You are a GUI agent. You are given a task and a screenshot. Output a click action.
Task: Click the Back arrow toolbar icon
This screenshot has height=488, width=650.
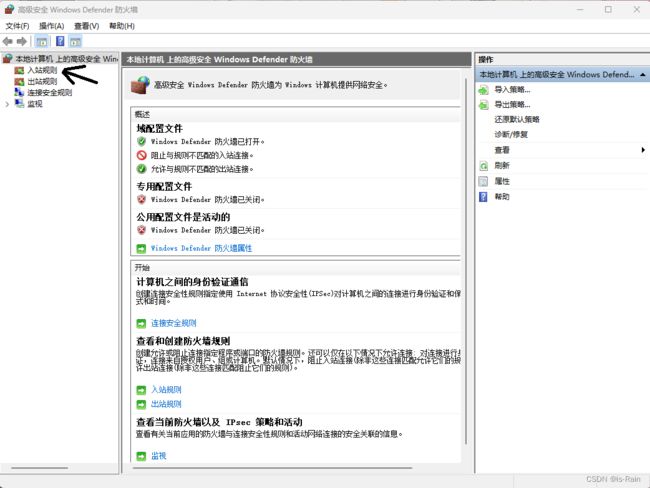7,41
